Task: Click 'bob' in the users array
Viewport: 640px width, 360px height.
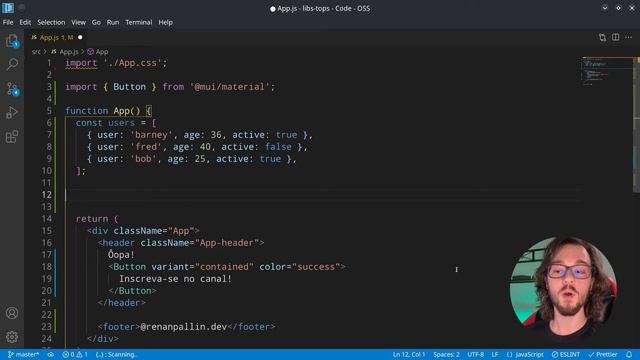Action: (x=143, y=159)
